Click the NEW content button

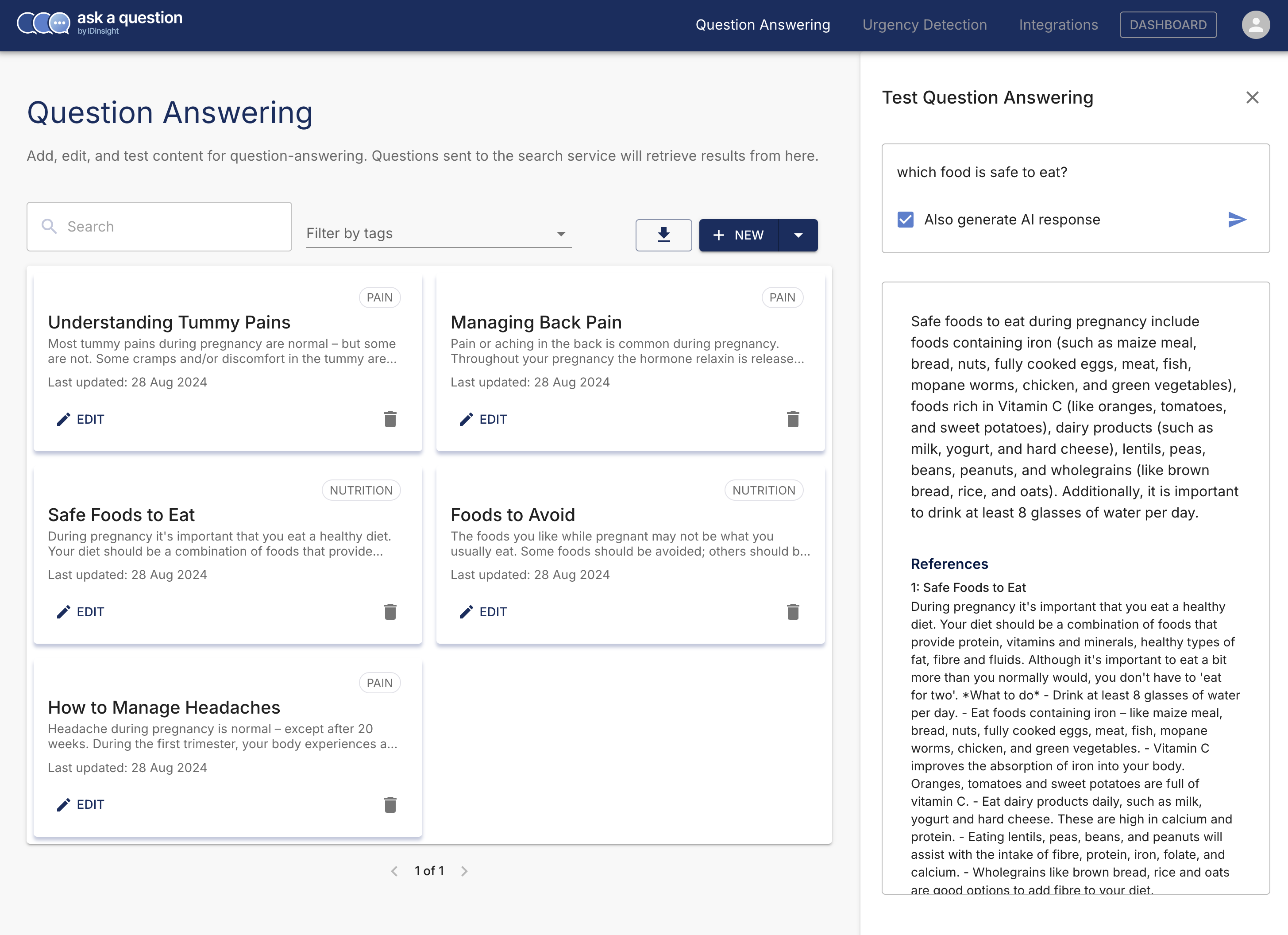click(738, 235)
